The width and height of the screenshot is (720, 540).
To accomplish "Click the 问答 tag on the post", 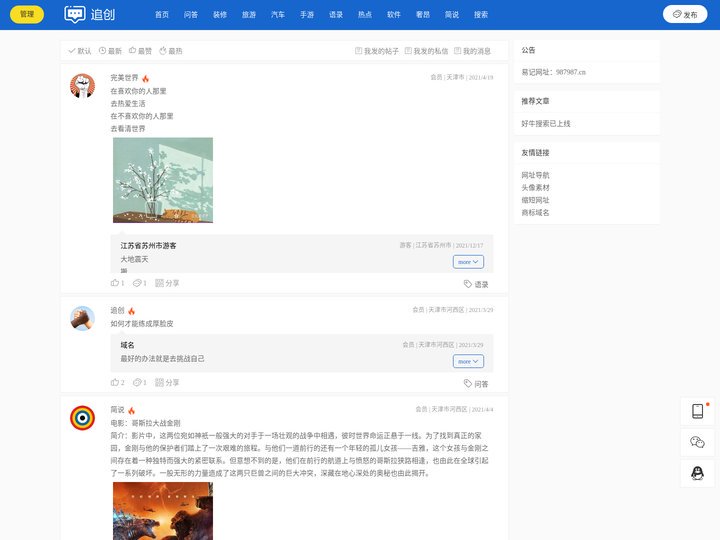I will [476, 383].
